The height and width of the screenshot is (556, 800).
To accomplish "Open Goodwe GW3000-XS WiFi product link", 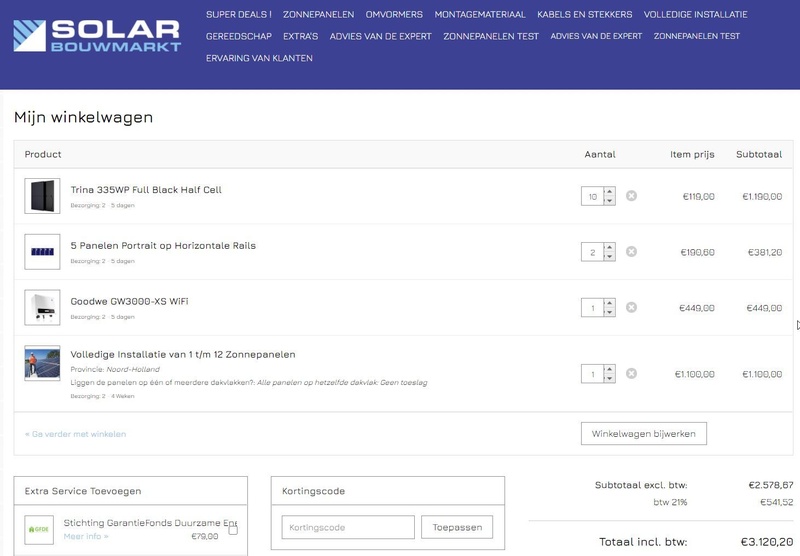I will point(130,301).
